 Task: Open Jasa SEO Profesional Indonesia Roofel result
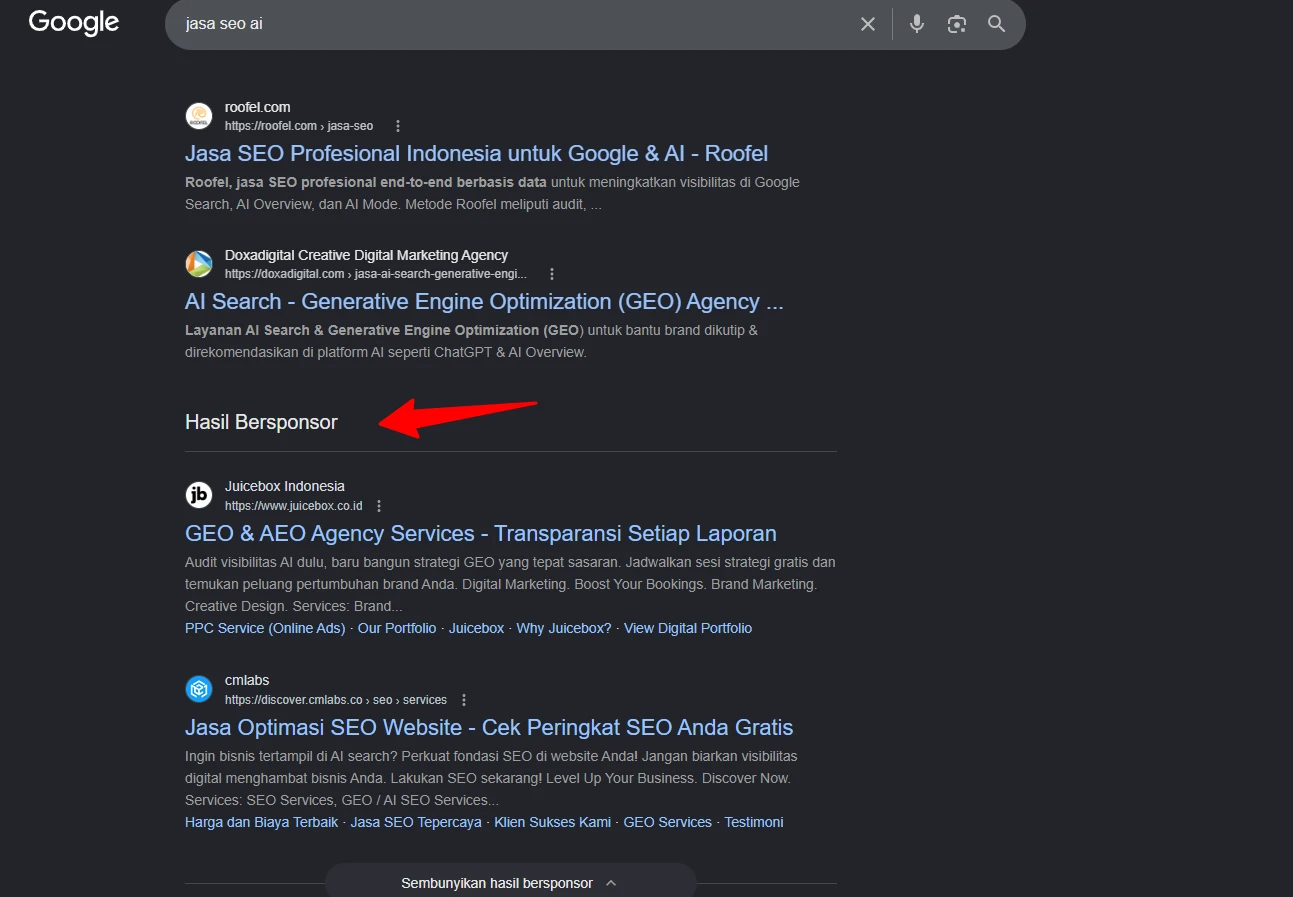click(x=476, y=153)
